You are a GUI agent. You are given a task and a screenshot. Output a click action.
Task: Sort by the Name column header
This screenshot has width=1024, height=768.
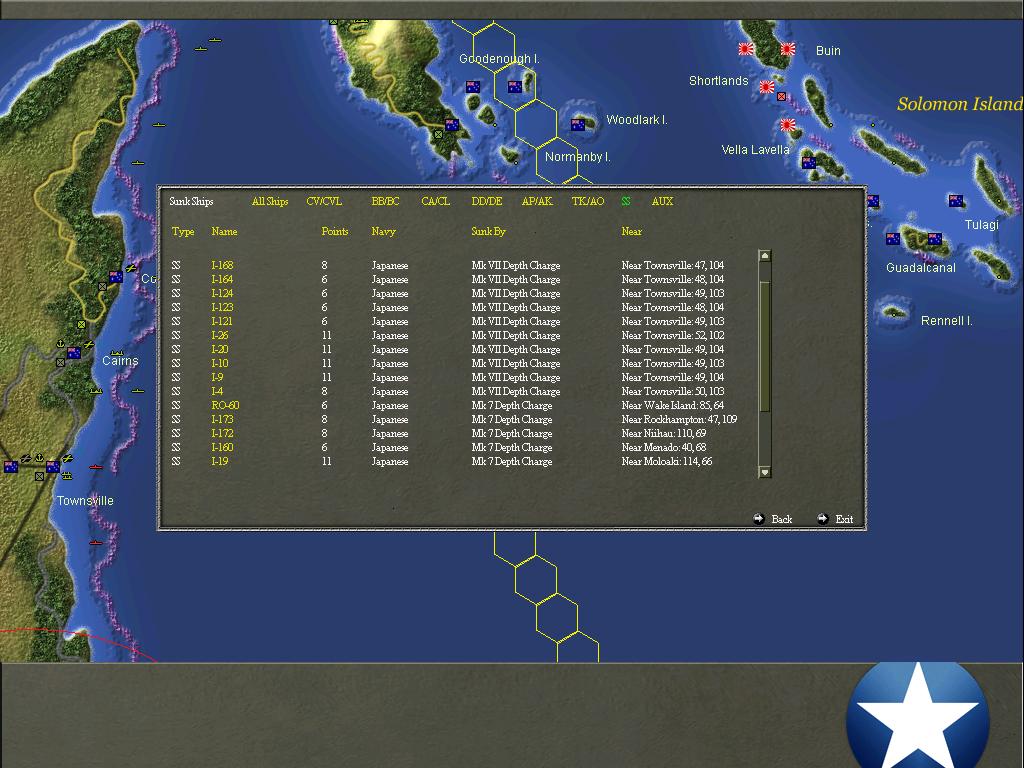coord(224,231)
